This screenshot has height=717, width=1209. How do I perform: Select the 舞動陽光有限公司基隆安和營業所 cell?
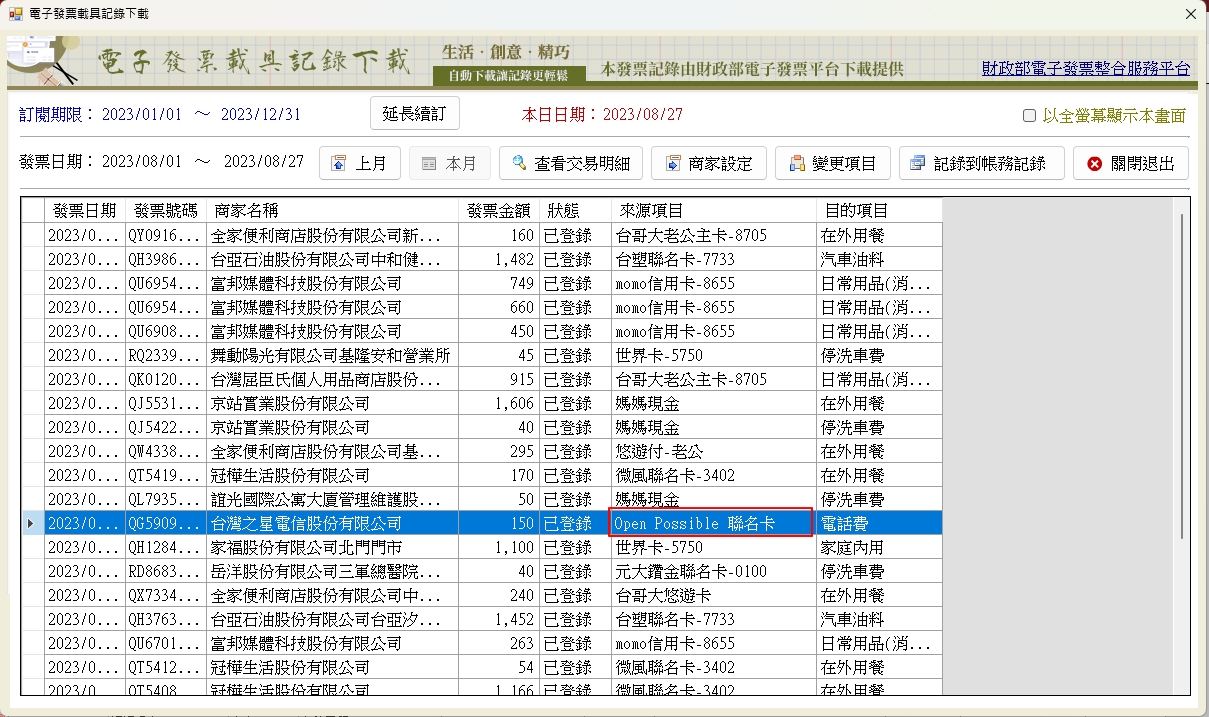pos(333,355)
